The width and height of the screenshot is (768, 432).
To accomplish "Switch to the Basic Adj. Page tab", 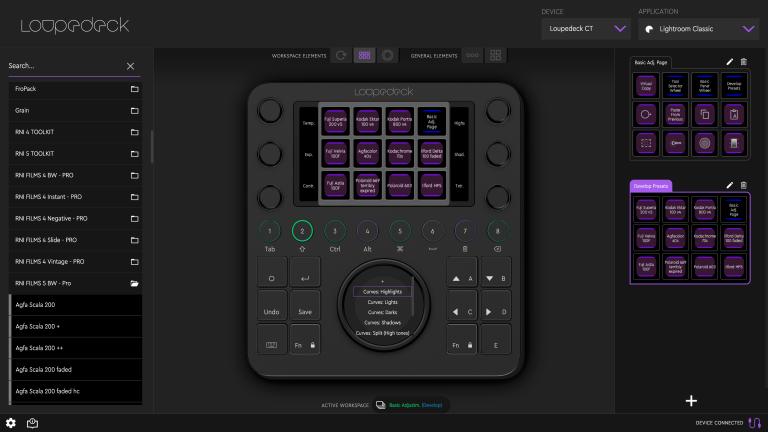I will click(x=650, y=62).
